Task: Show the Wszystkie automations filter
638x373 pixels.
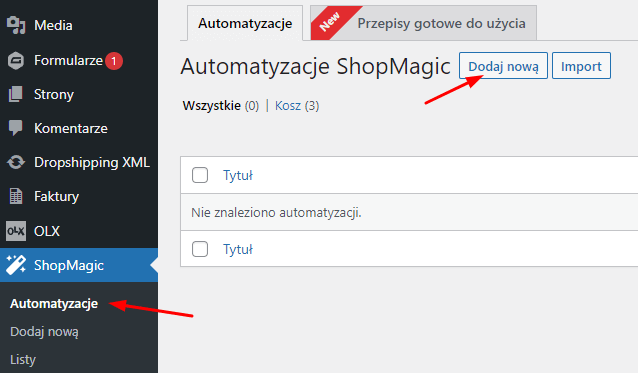Action: (221, 106)
